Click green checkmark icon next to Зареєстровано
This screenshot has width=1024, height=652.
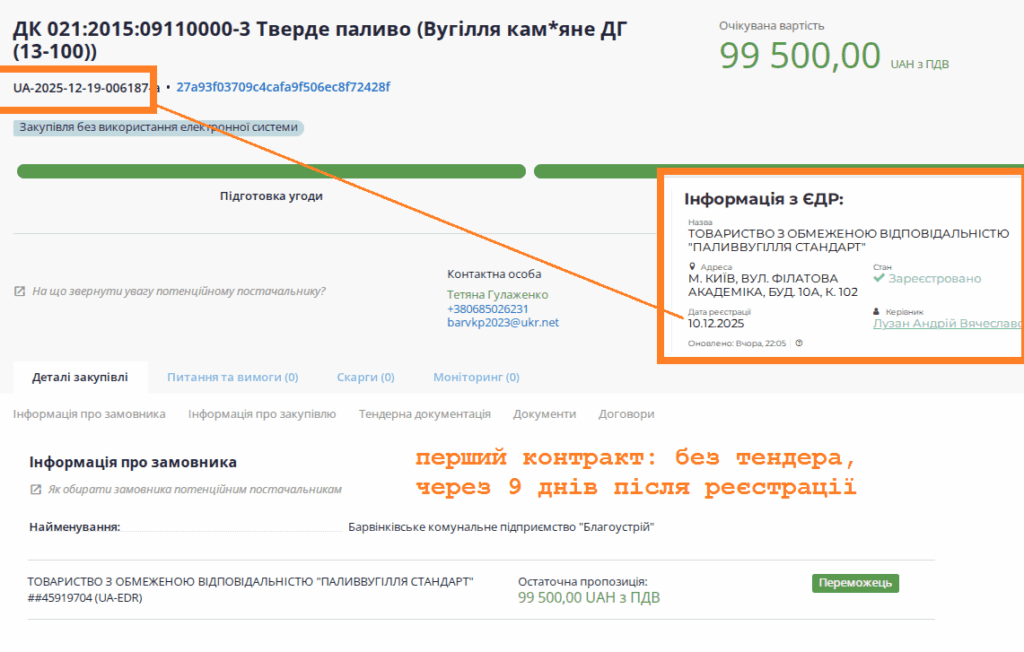click(x=880, y=278)
